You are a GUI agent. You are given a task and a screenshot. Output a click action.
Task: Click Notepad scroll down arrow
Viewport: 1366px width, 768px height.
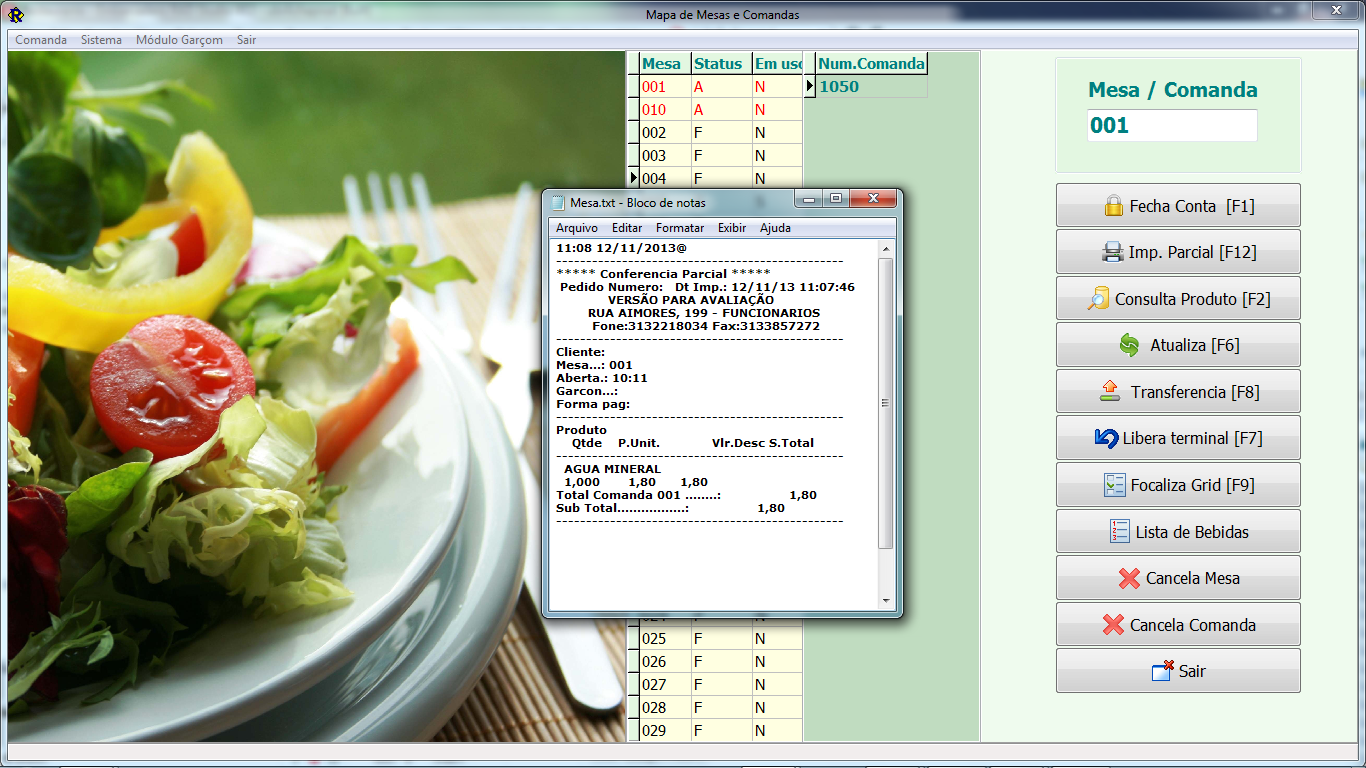pos(886,601)
